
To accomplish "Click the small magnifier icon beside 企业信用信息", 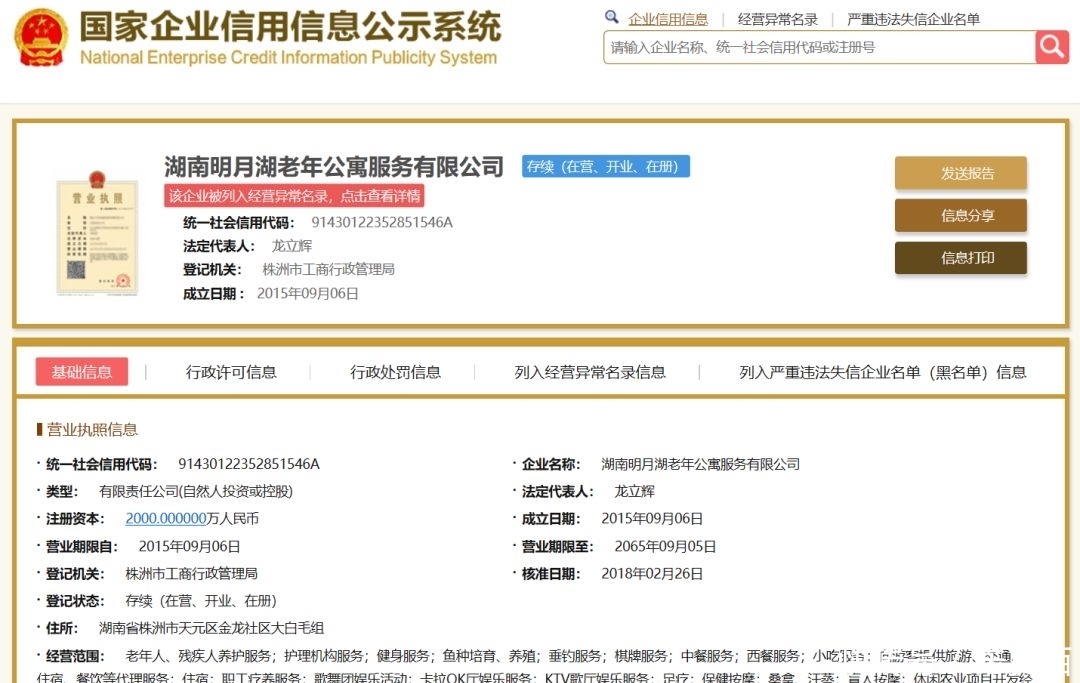I will (612, 18).
